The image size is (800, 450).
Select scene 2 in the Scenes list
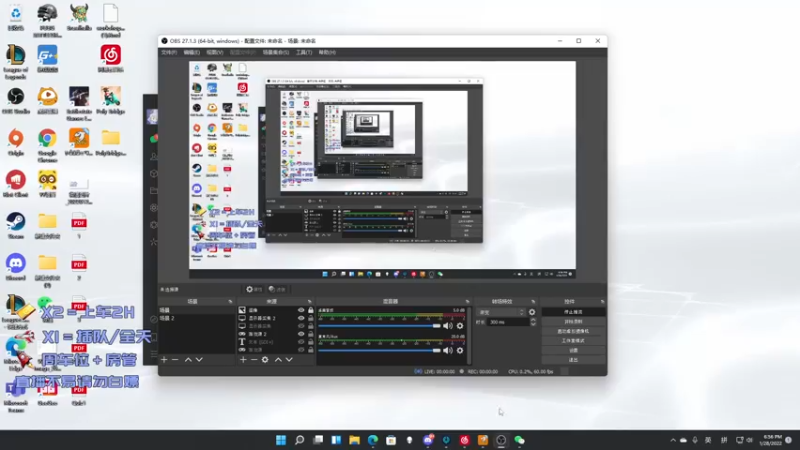point(195,318)
